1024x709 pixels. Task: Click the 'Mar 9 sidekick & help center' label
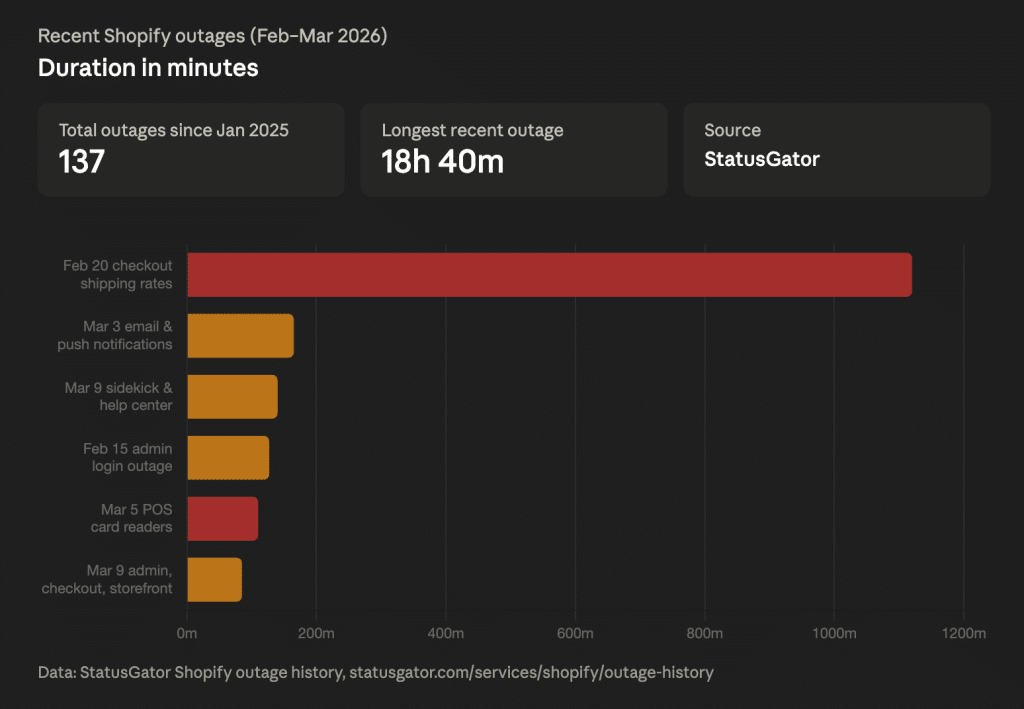click(x=119, y=396)
